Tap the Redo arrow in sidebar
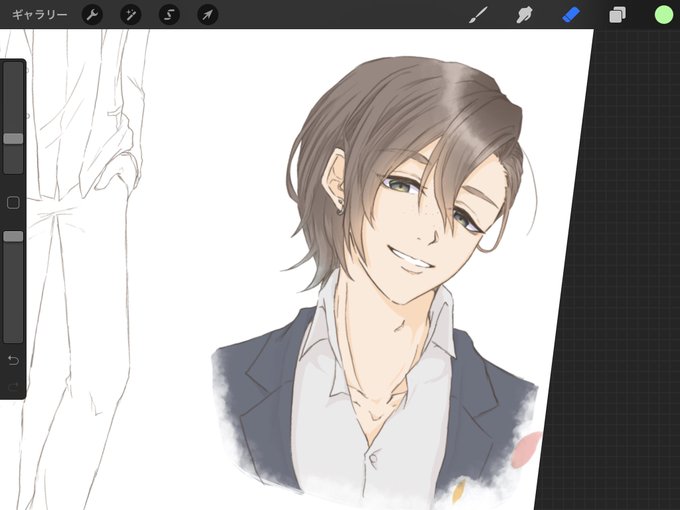Screen dimensions: 680x510 (x=13, y=386)
